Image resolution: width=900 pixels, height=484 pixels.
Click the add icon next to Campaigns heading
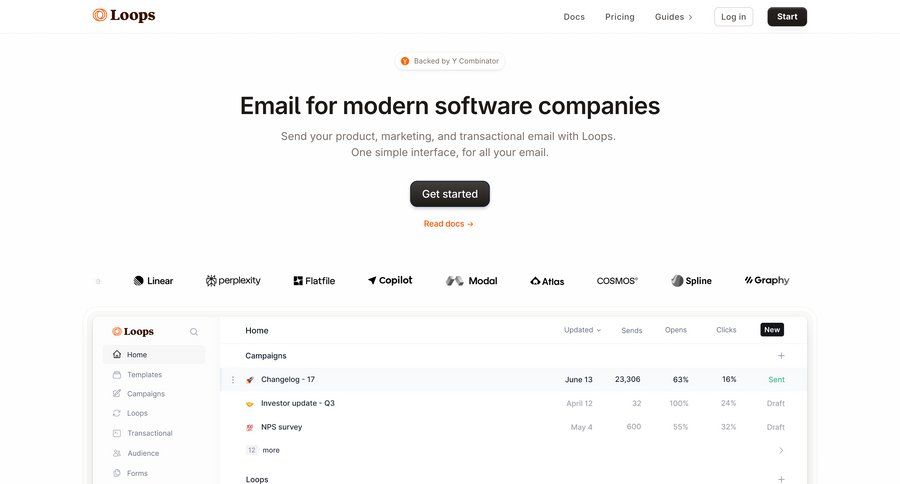(781, 356)
